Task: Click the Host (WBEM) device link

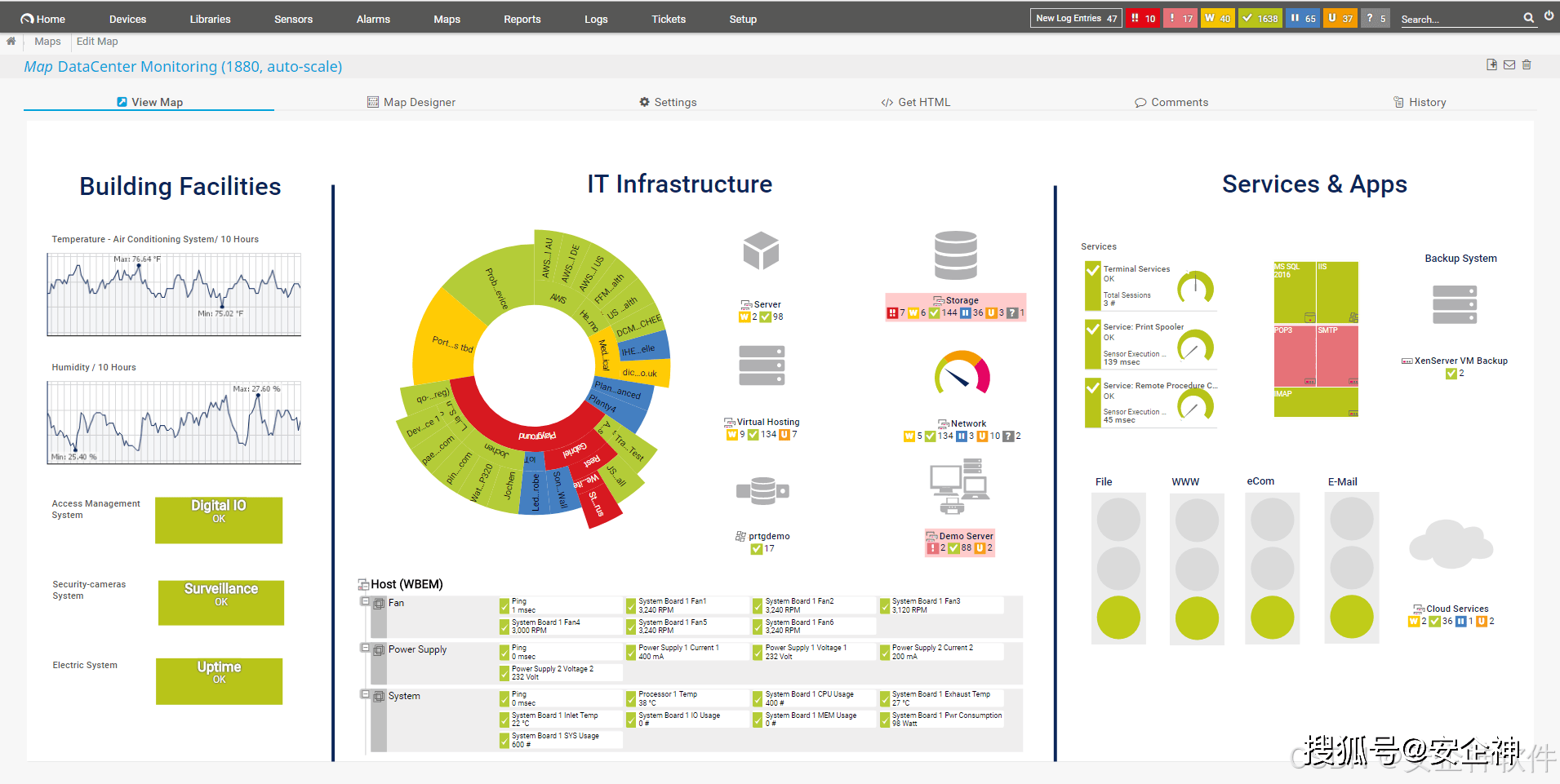Action: [407, 584]
